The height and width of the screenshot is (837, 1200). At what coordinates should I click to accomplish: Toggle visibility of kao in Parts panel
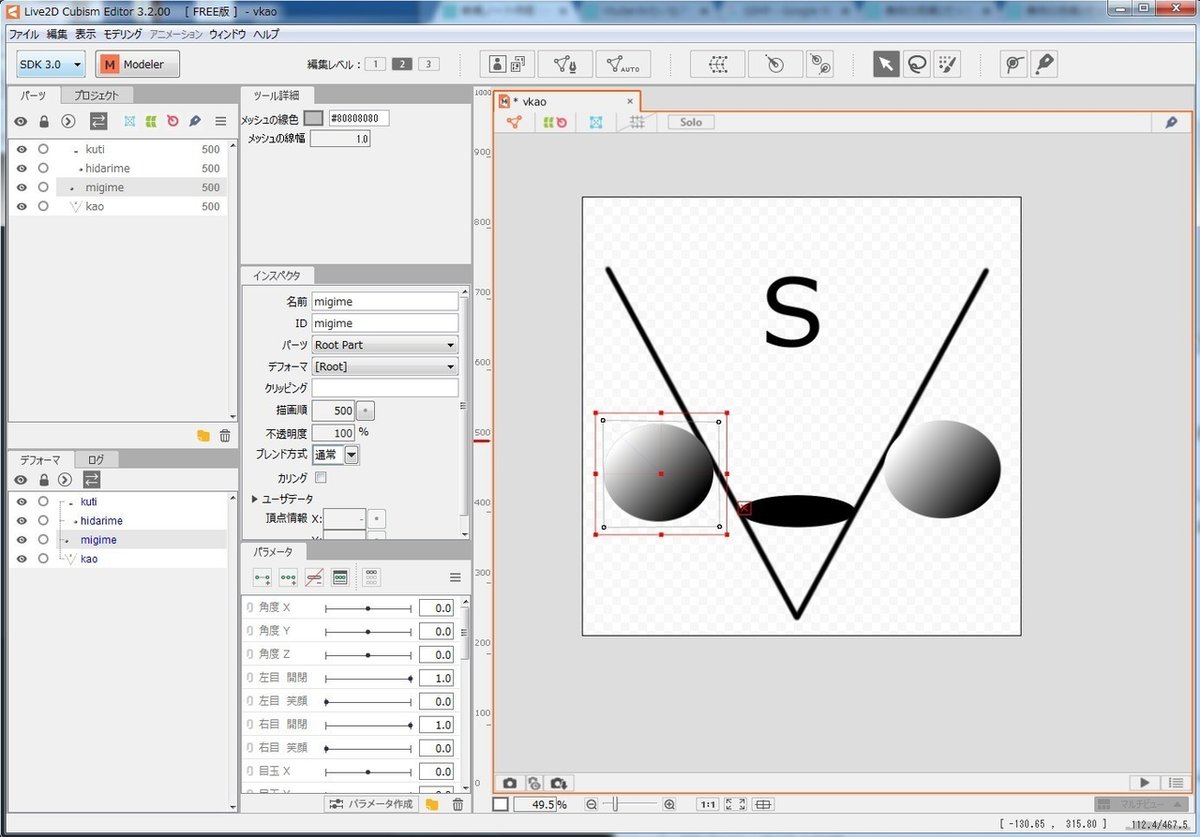point(21,206)
